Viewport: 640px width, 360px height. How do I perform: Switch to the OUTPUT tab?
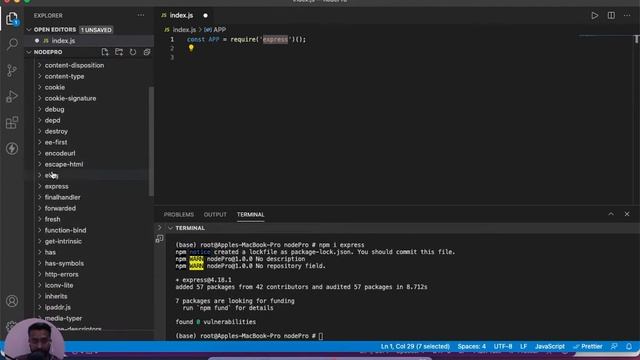point(215,214)
